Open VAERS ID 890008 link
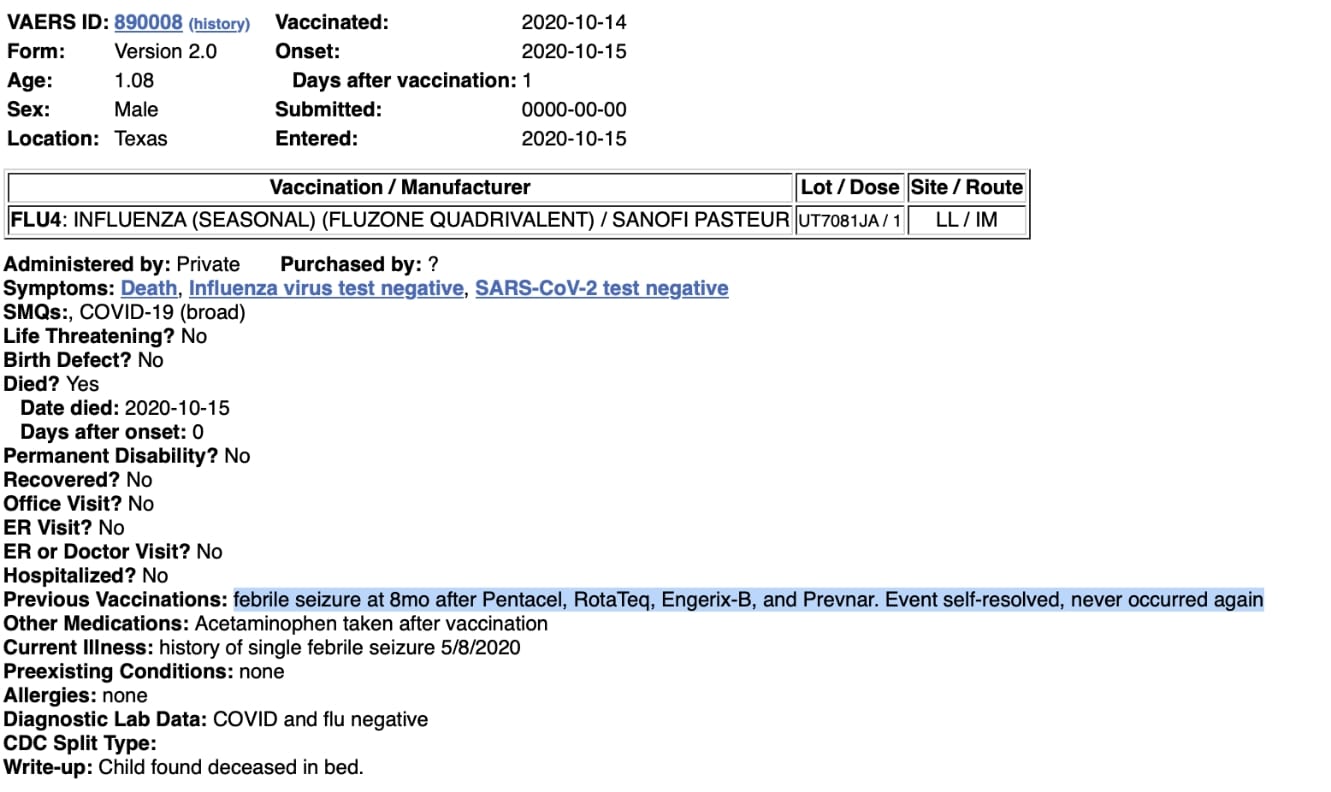Image resolution: width=1331 pixels, height=792 pixels. pos(148,22)
